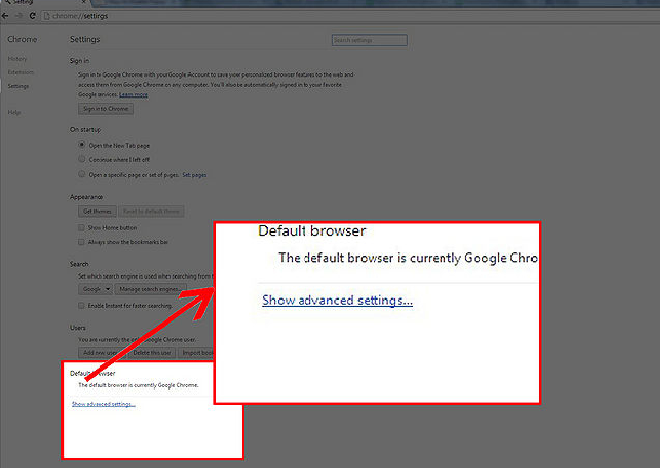Open History in the Chrome sidebar
This screenshot has width=660, height=469.
click(x=17, y=59)
